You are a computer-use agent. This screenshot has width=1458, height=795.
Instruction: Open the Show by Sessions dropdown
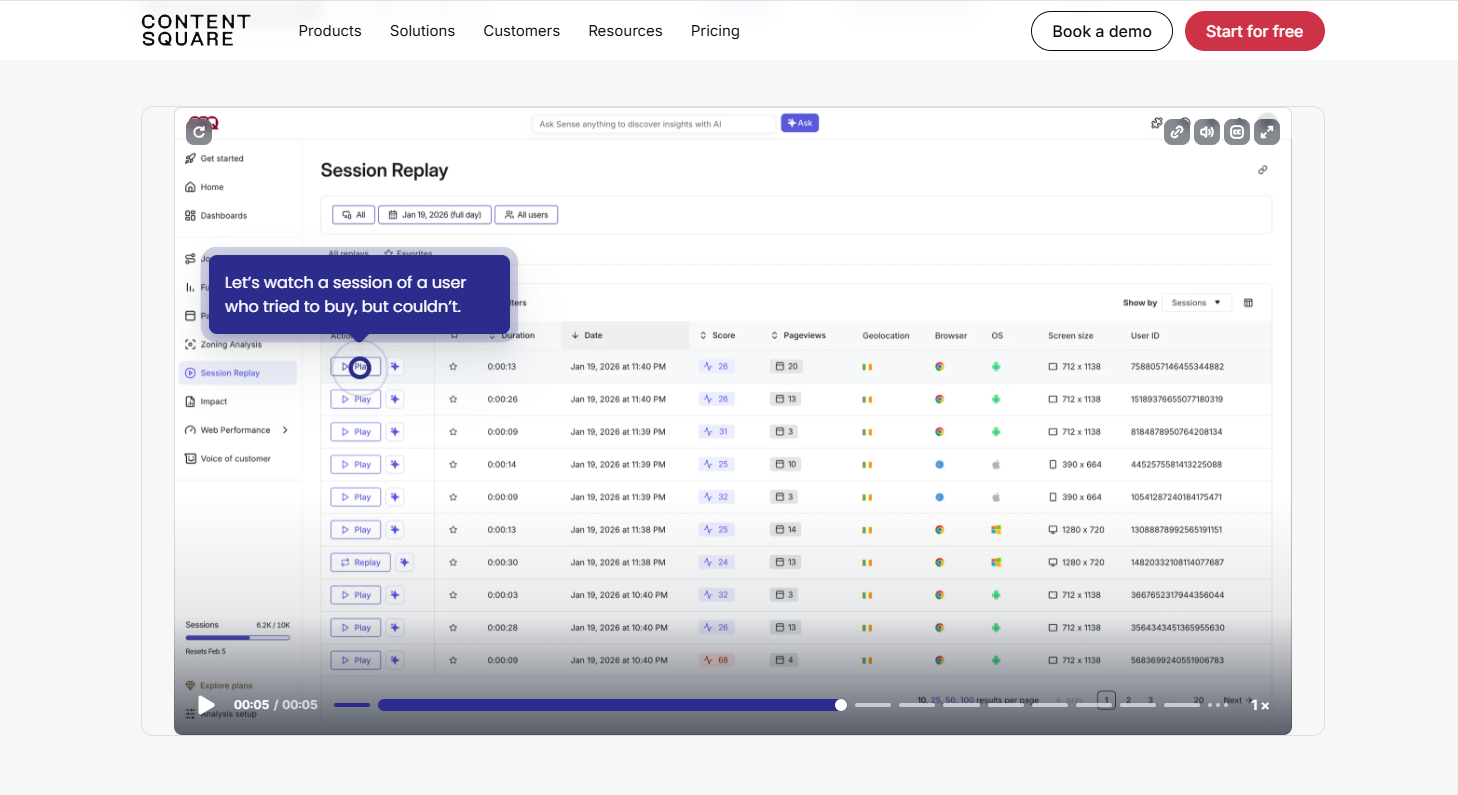pos(1197,302)
